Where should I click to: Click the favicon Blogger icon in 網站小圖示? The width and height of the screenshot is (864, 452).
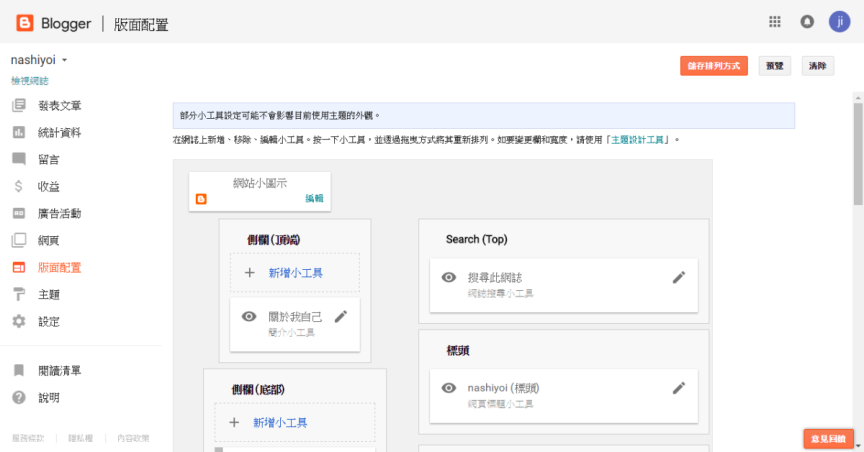[x=201, y=199]
